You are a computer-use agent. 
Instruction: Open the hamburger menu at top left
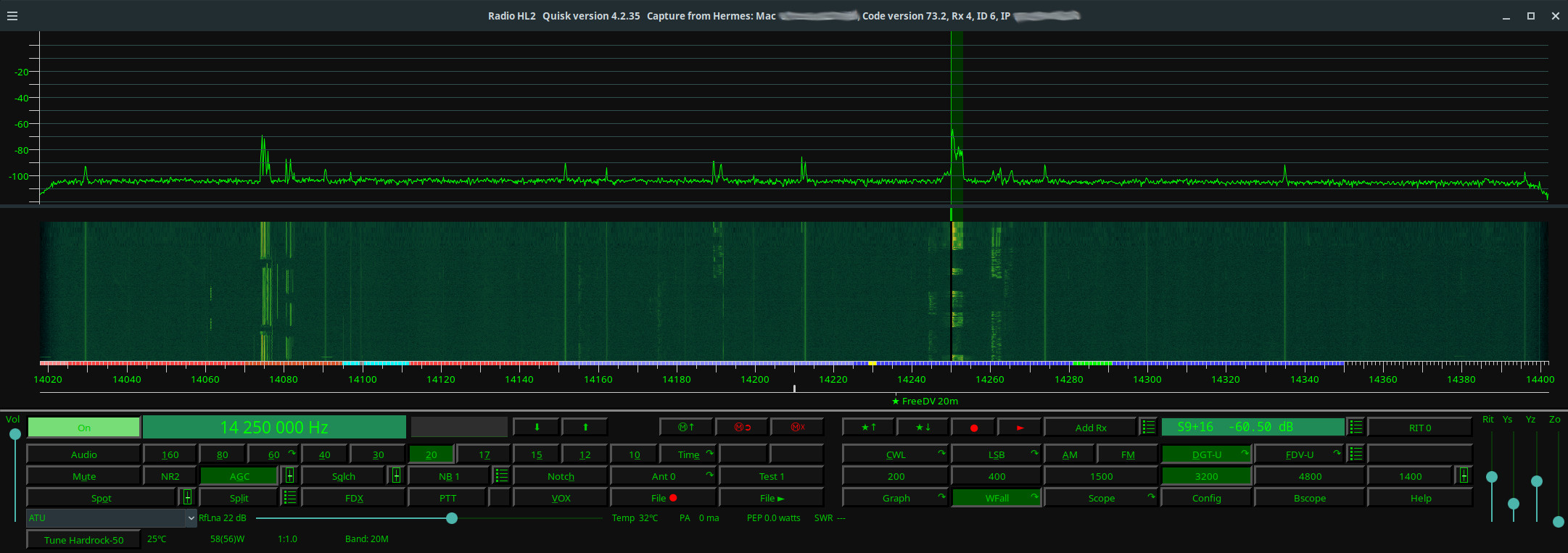point(12,16)
